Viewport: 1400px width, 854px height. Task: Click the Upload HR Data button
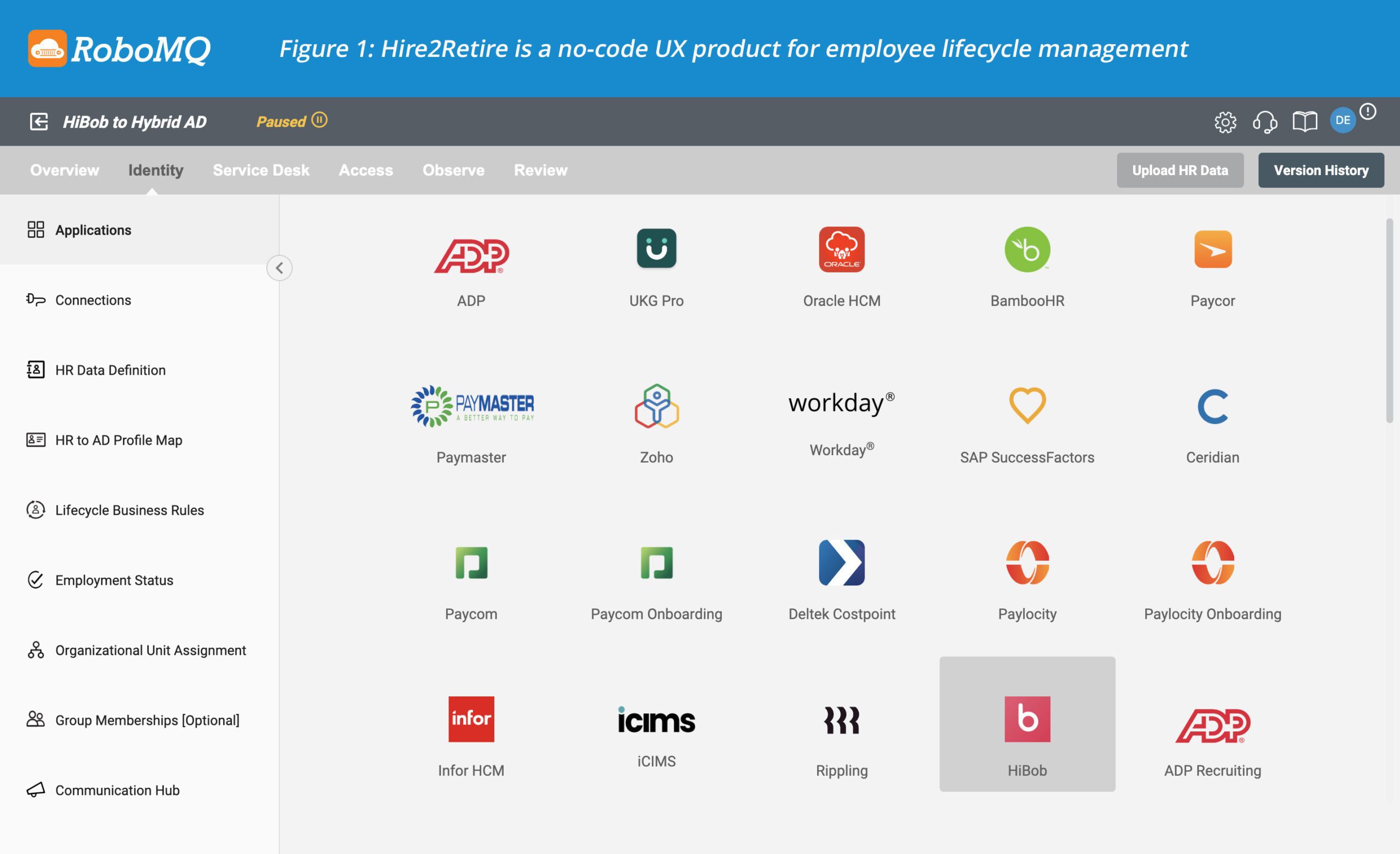point(1180,170)
